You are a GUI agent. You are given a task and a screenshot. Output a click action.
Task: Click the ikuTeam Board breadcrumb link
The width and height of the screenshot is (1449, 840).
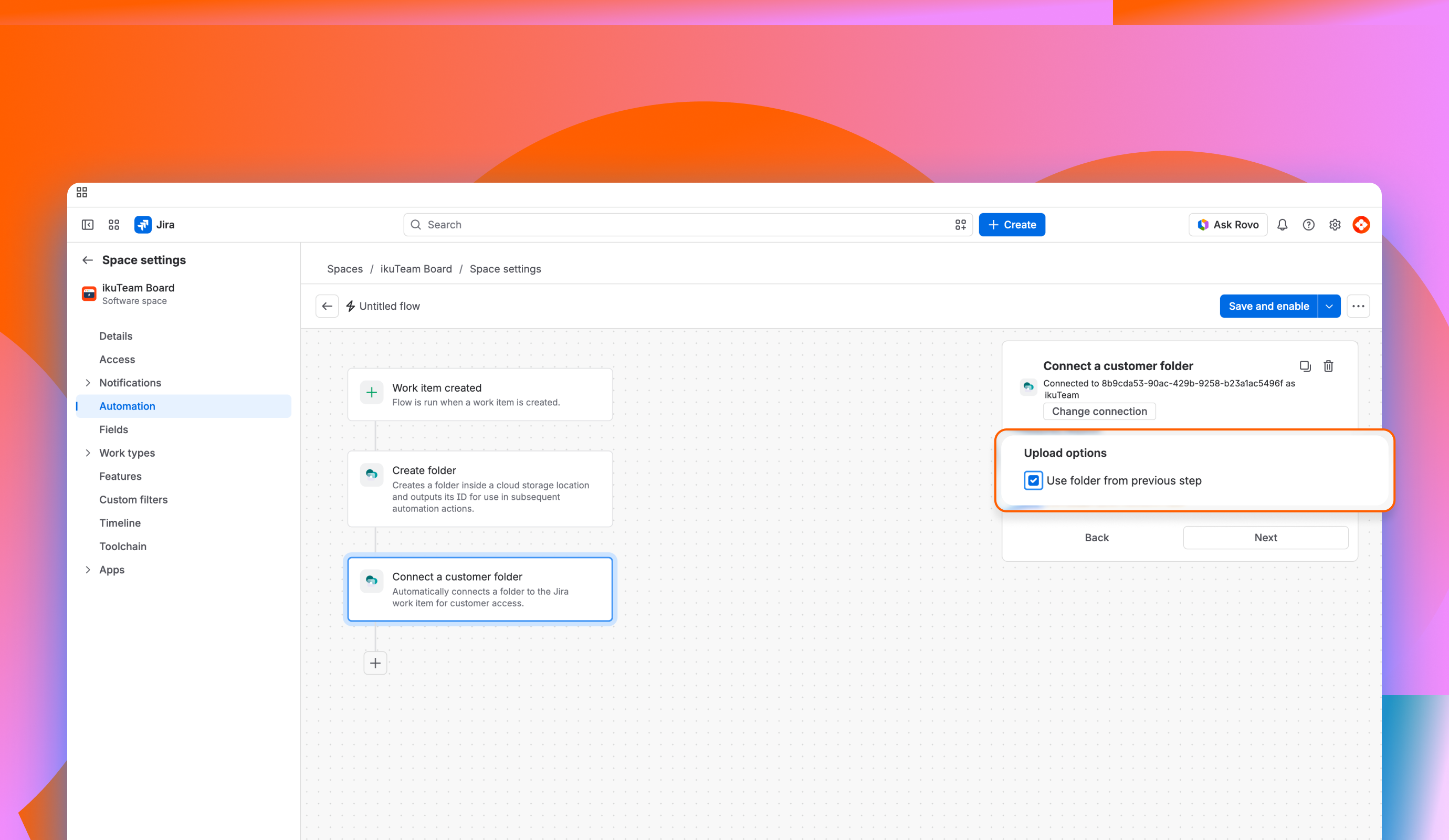click(x=416, y=268)
